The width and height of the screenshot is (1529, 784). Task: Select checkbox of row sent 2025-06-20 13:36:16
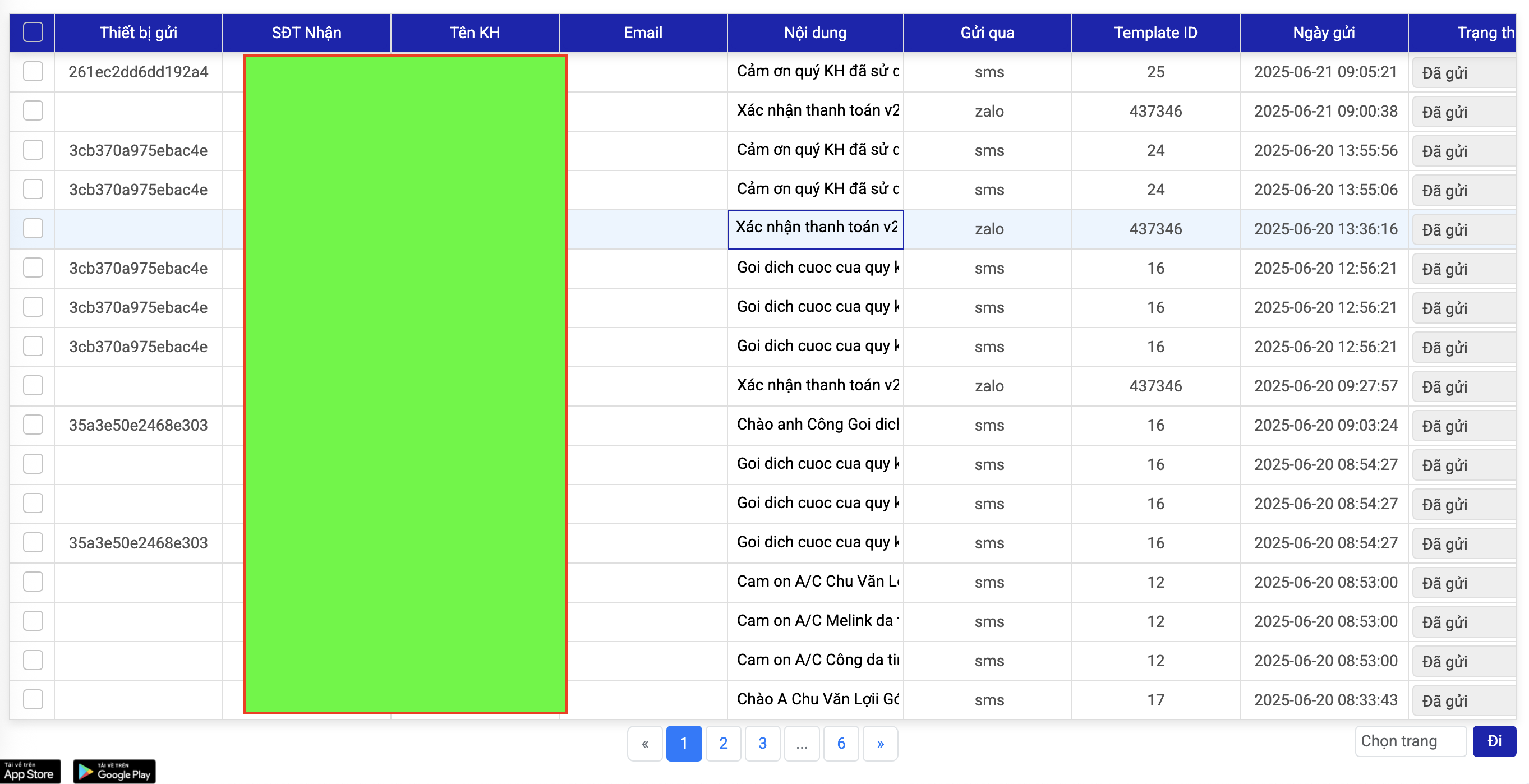pos(33,228)
